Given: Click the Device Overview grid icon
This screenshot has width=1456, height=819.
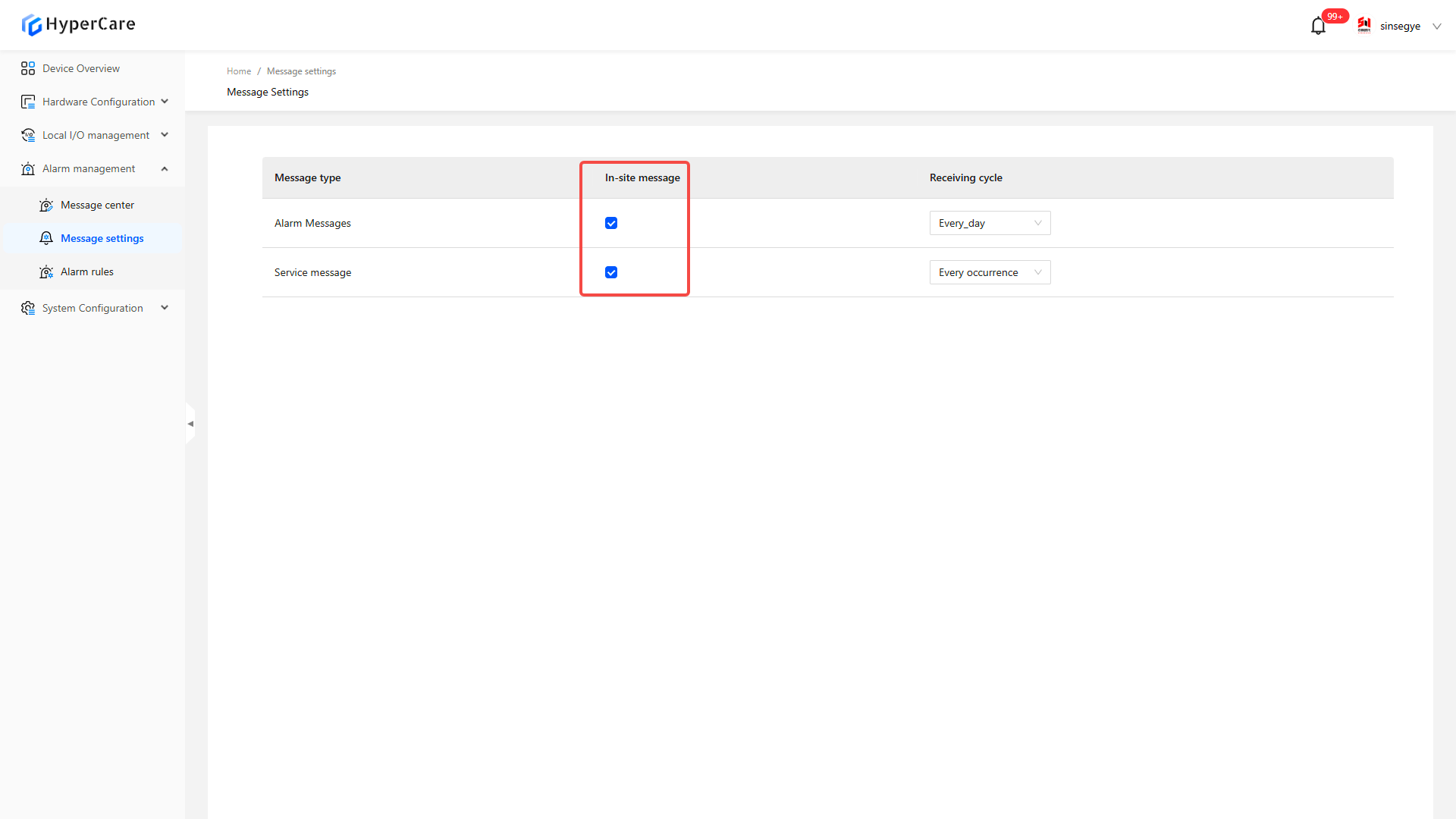Looking at the screenshot, I should [x=28, y=68].
